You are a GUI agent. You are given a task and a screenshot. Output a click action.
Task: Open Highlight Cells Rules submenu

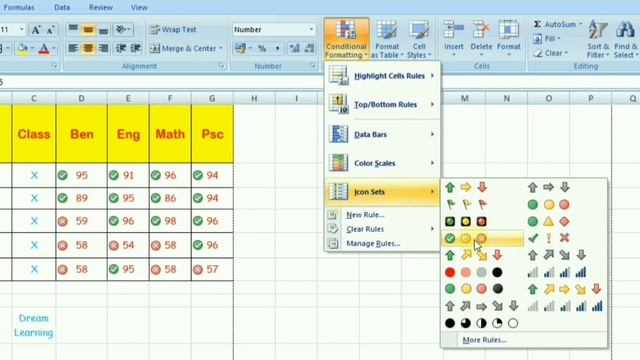tap(382, 76)
